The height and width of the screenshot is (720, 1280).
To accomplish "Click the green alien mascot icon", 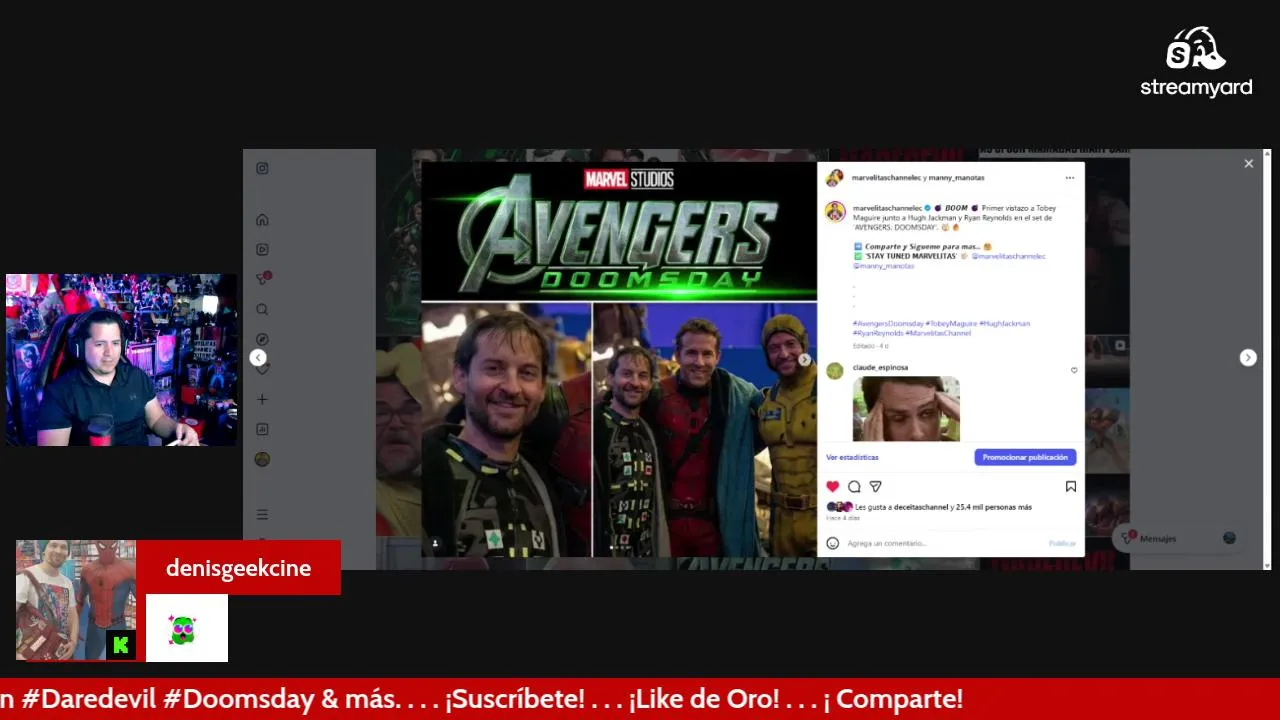I will coord(181,630).
